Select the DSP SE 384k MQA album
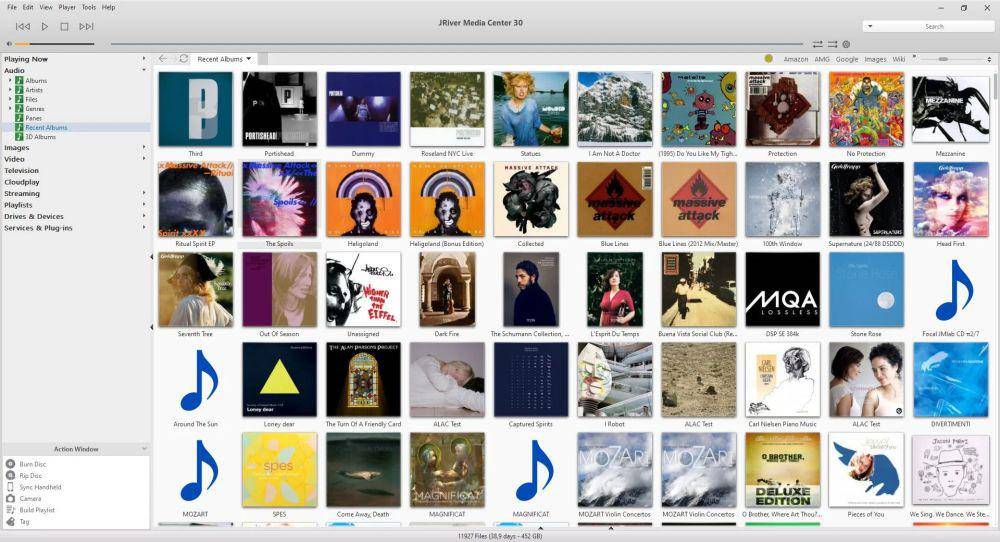Image resolution: width=1000 pixels, height=542 pixels. (783, 289)
